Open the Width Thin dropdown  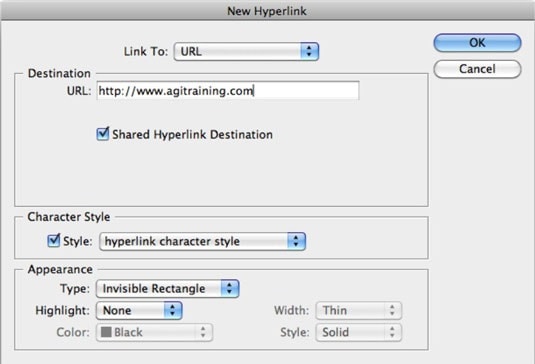359,310
